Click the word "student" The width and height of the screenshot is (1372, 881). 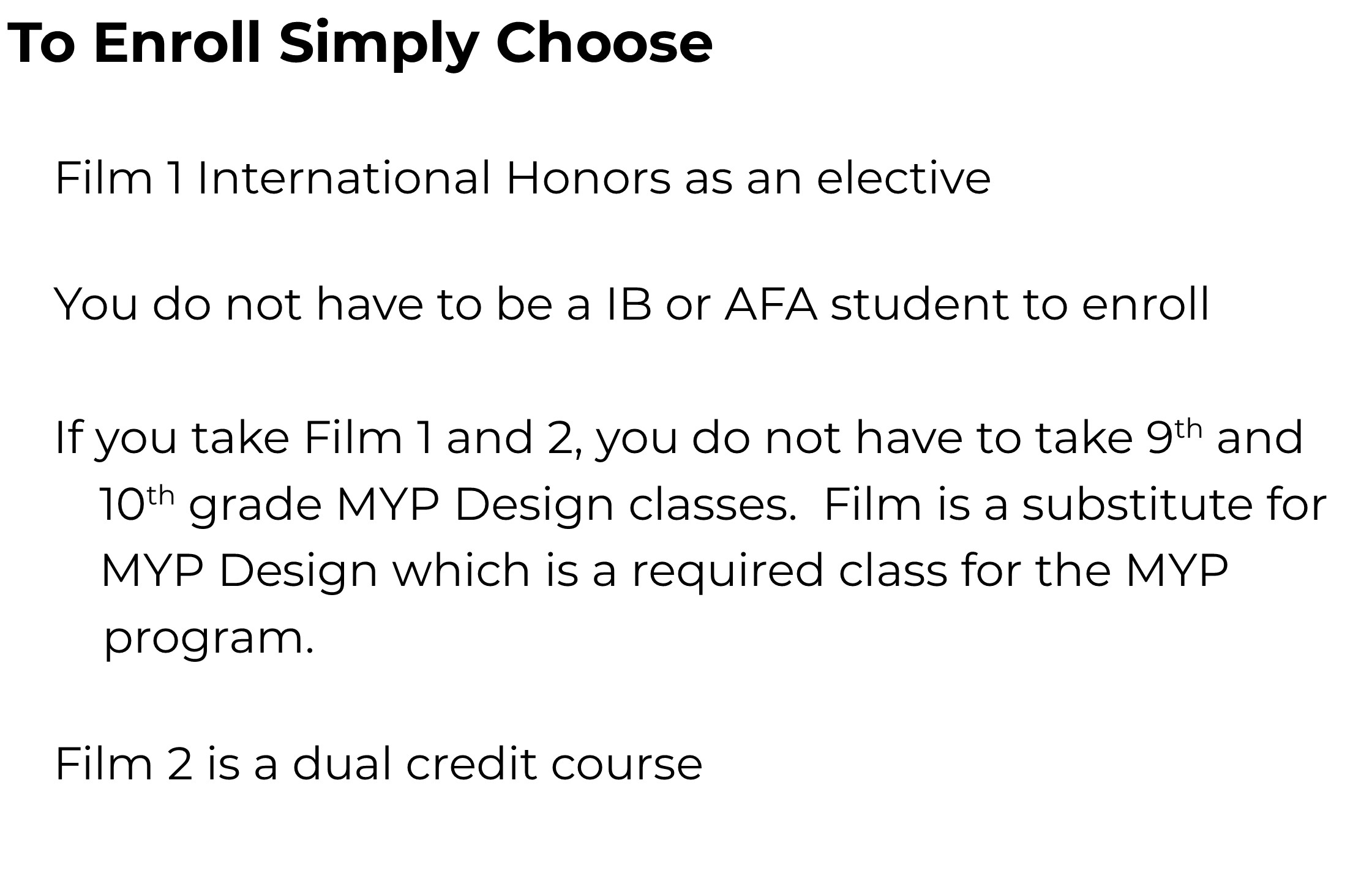pyautogui.click(x=919, y=304)
